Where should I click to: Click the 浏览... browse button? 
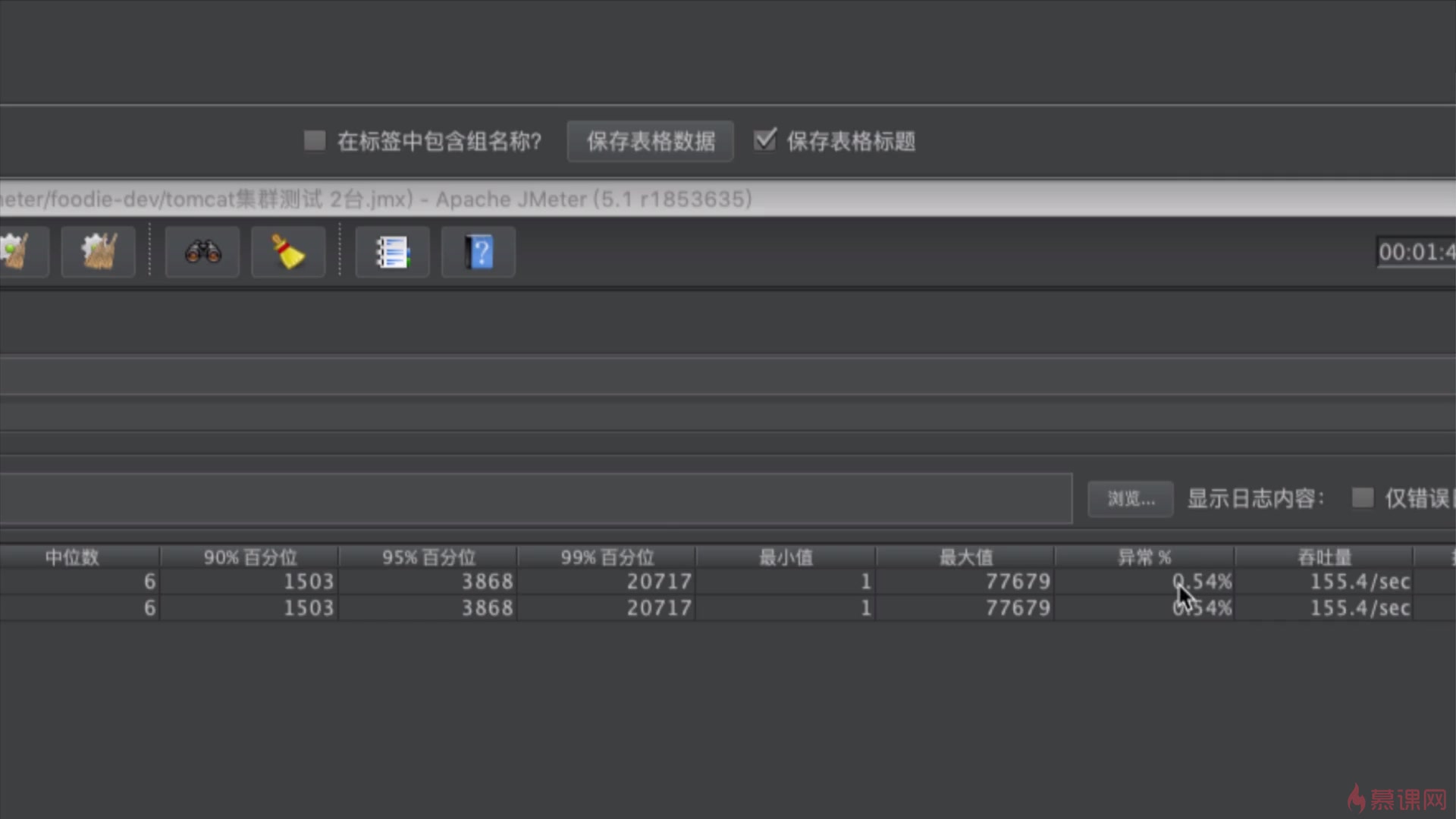tap(1131, 499)
